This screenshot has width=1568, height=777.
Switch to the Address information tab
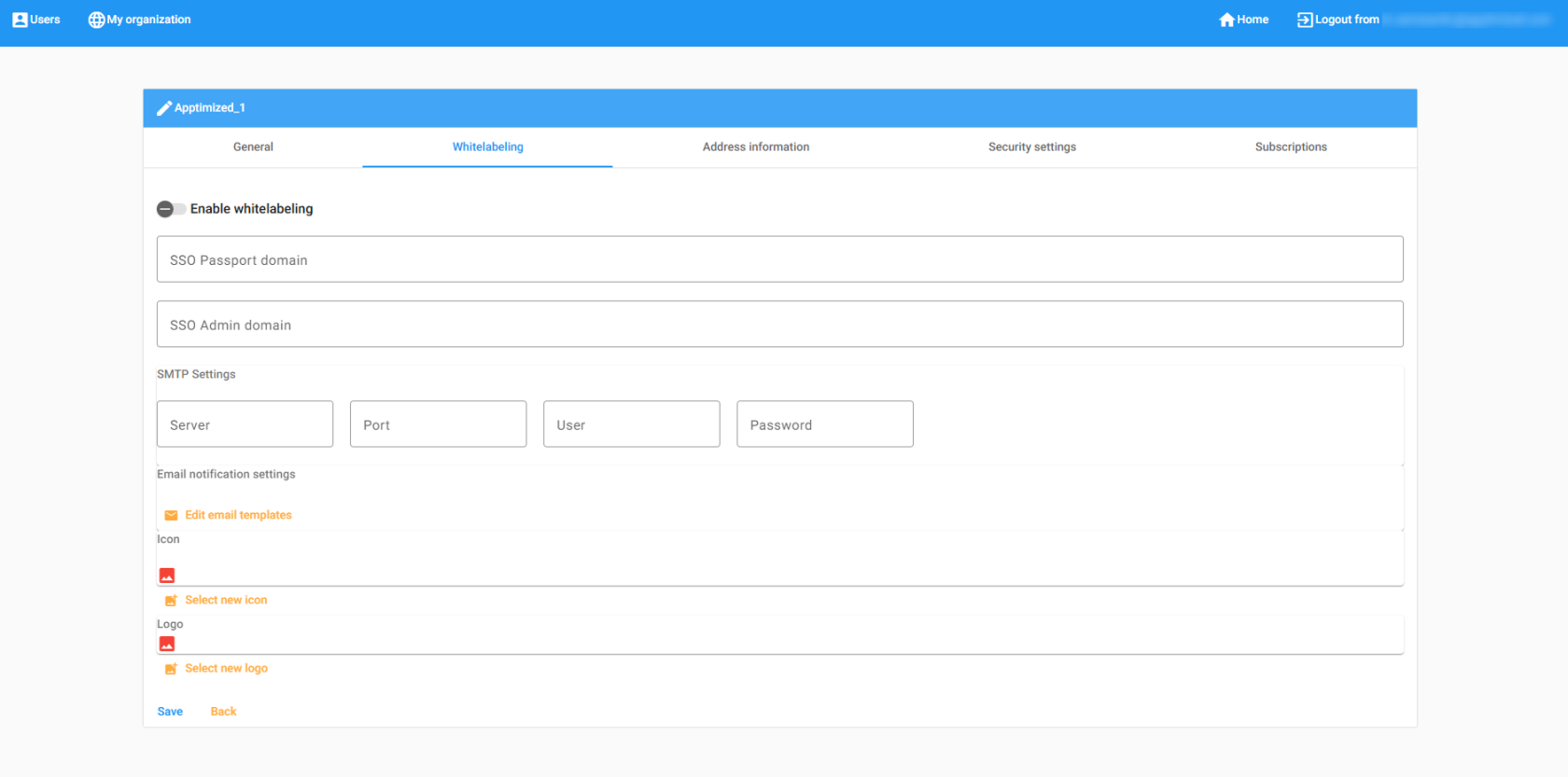(756, 147)
